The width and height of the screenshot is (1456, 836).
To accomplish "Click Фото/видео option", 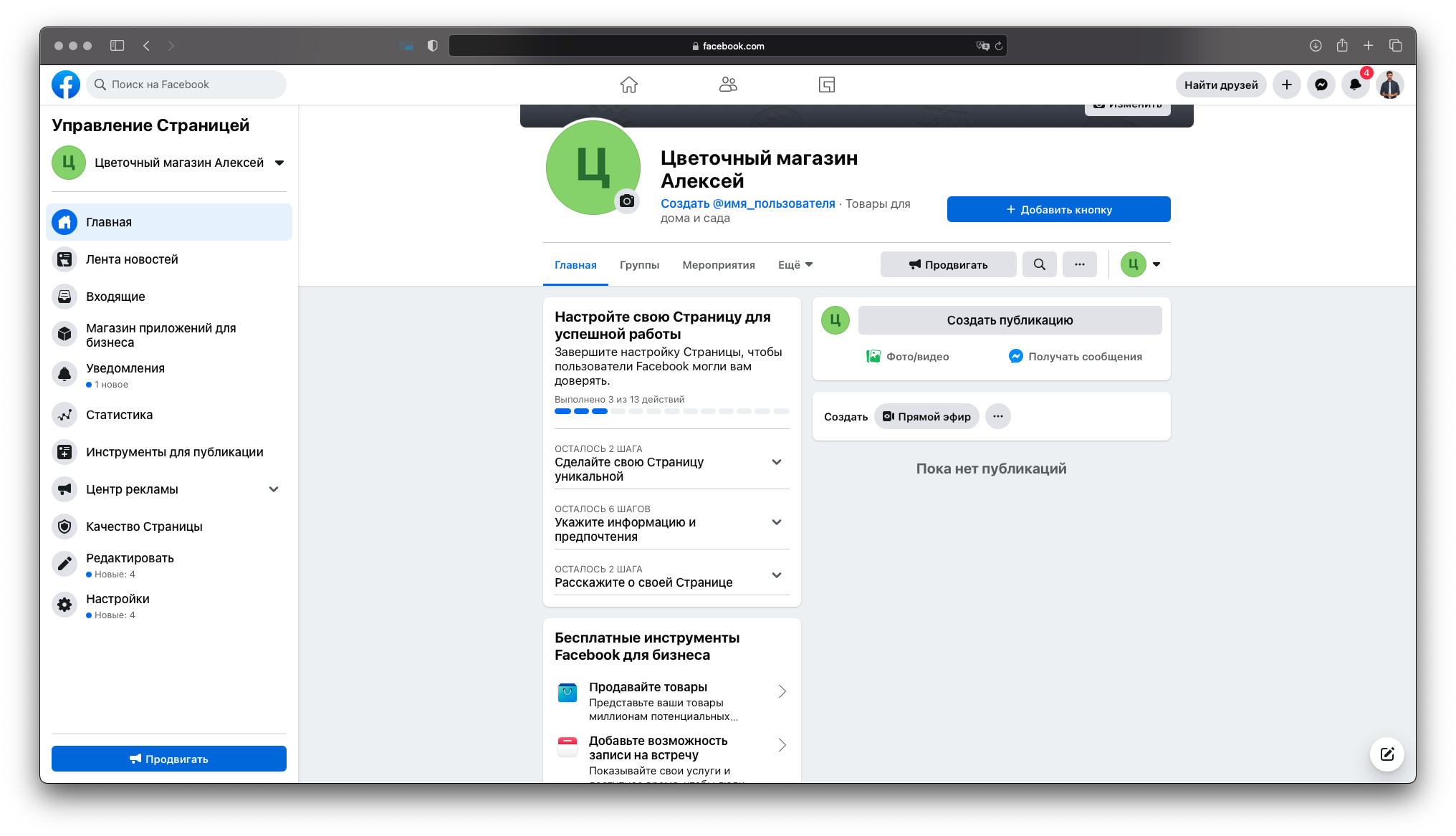I will tap(907, 356).
